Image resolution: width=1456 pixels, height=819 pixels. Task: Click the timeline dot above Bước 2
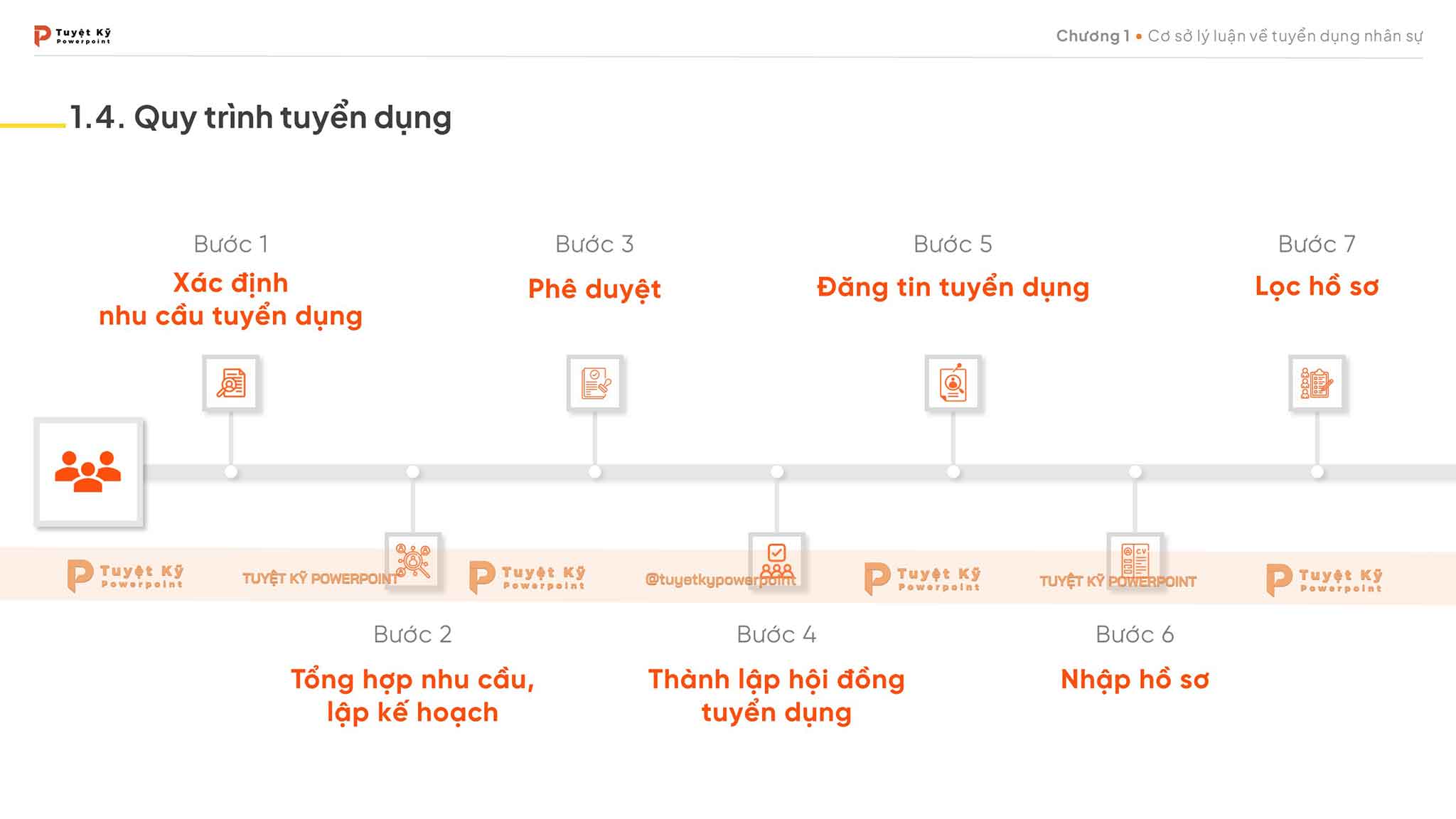(413, 471)
